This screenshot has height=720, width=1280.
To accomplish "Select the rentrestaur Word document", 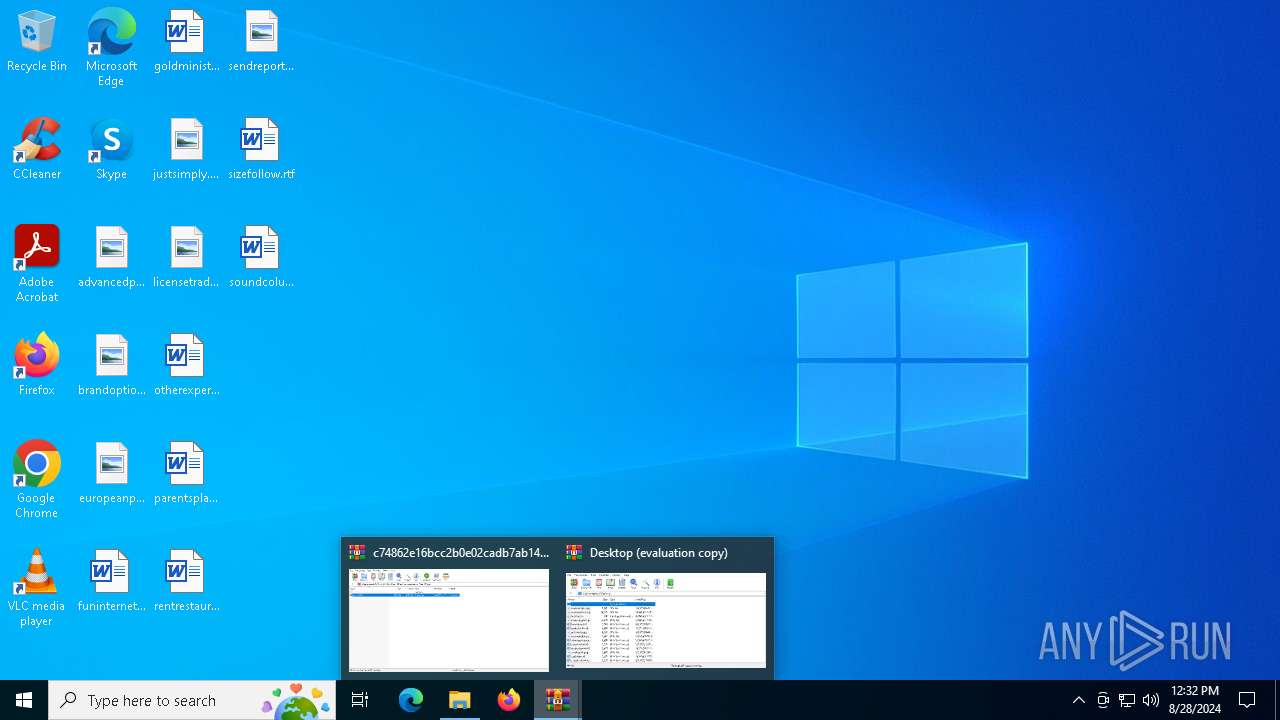I will (186, 582).
